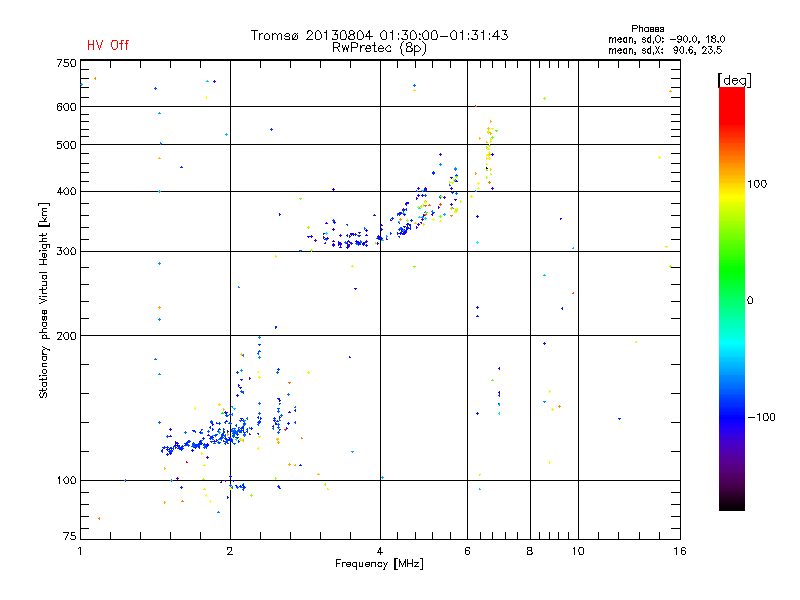Image resolution: width=800 pixels, height=600 pixels.
Task: Click the y-axis '600' tick label
Action: [x=66, y=107]
